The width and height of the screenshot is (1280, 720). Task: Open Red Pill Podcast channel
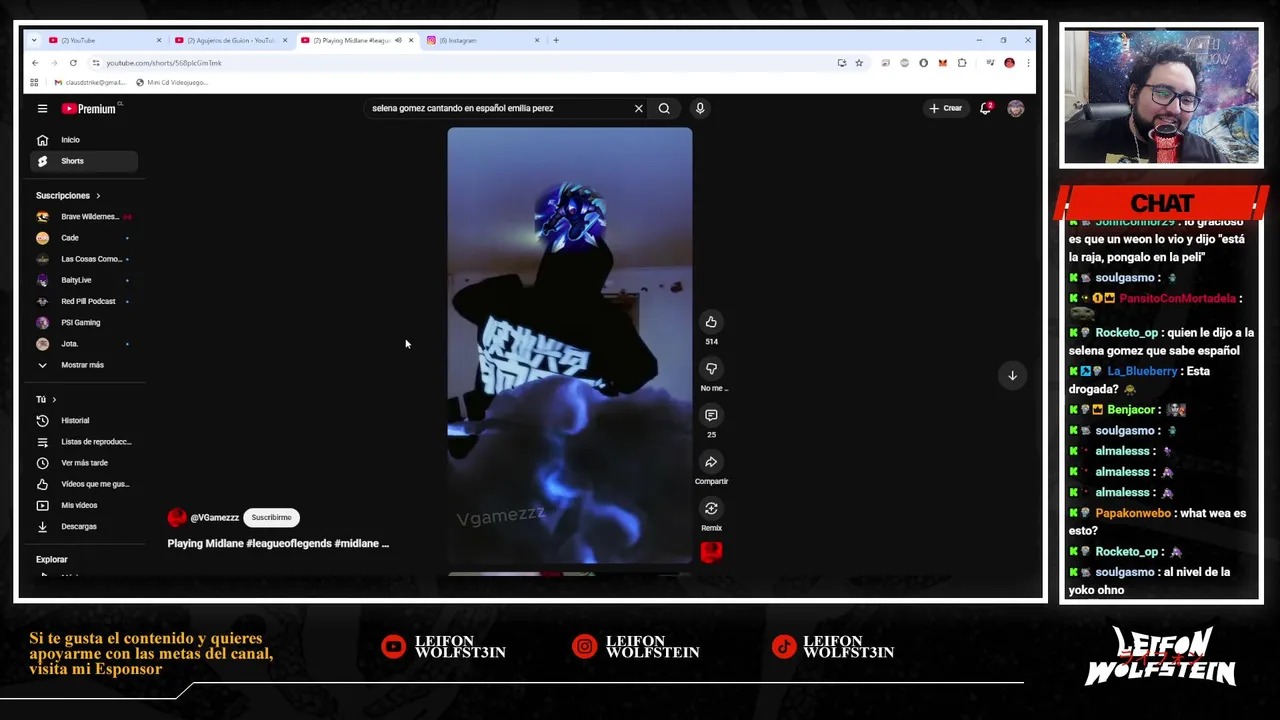[84, 301]
